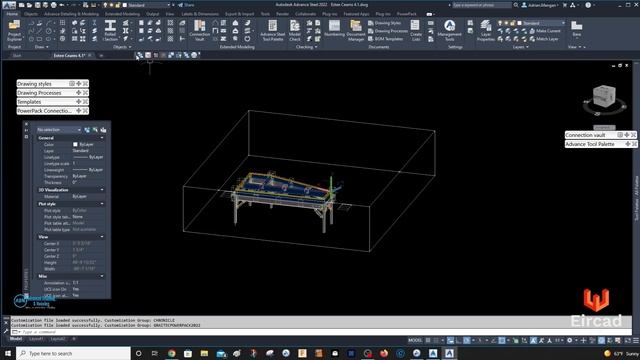The image size is (640, 360).
Task: Open the No selection dropdown in Properties
Action: pos(59,130)
